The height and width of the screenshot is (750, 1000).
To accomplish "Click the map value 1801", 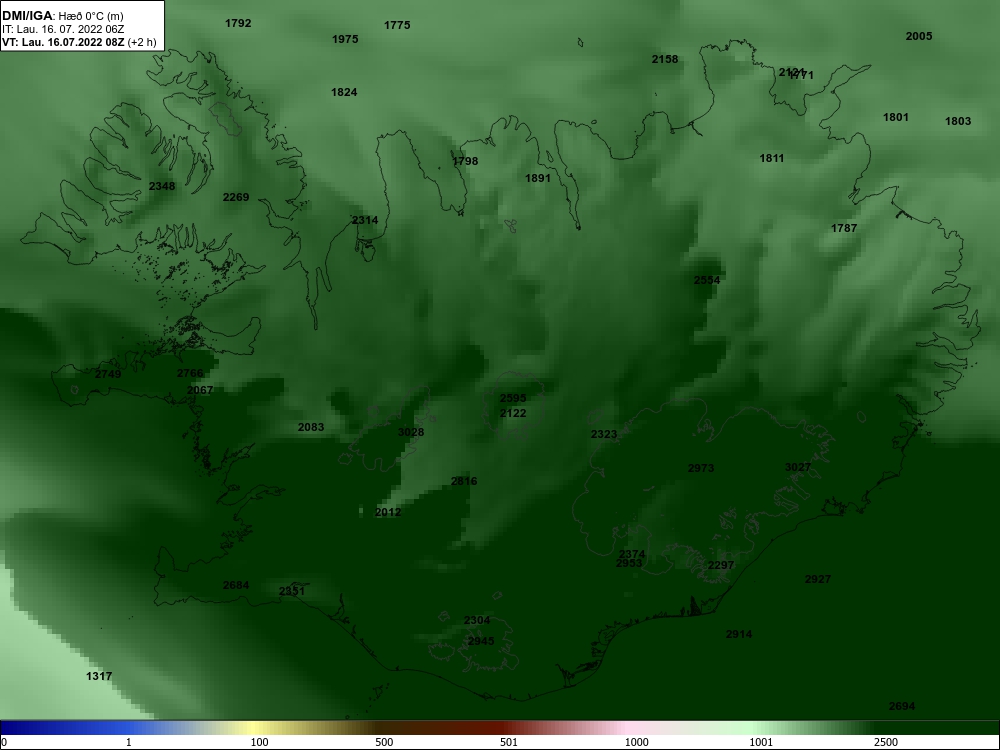I will tap(895, 117).
